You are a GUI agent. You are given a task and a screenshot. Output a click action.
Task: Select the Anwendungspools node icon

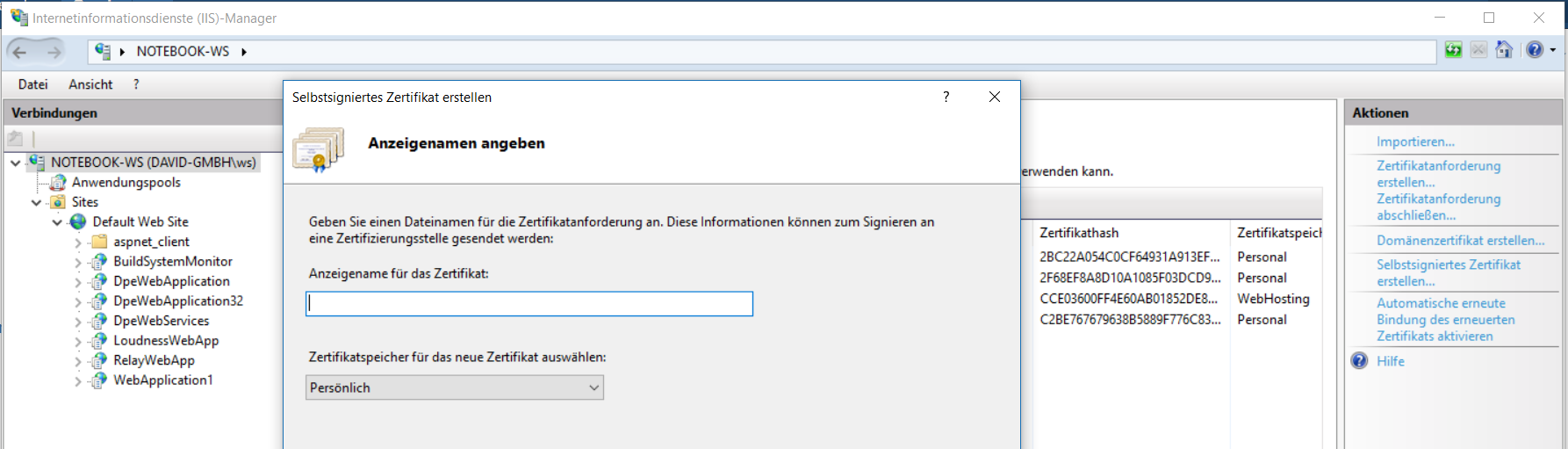pyautogui.click(x=58, y=183)
